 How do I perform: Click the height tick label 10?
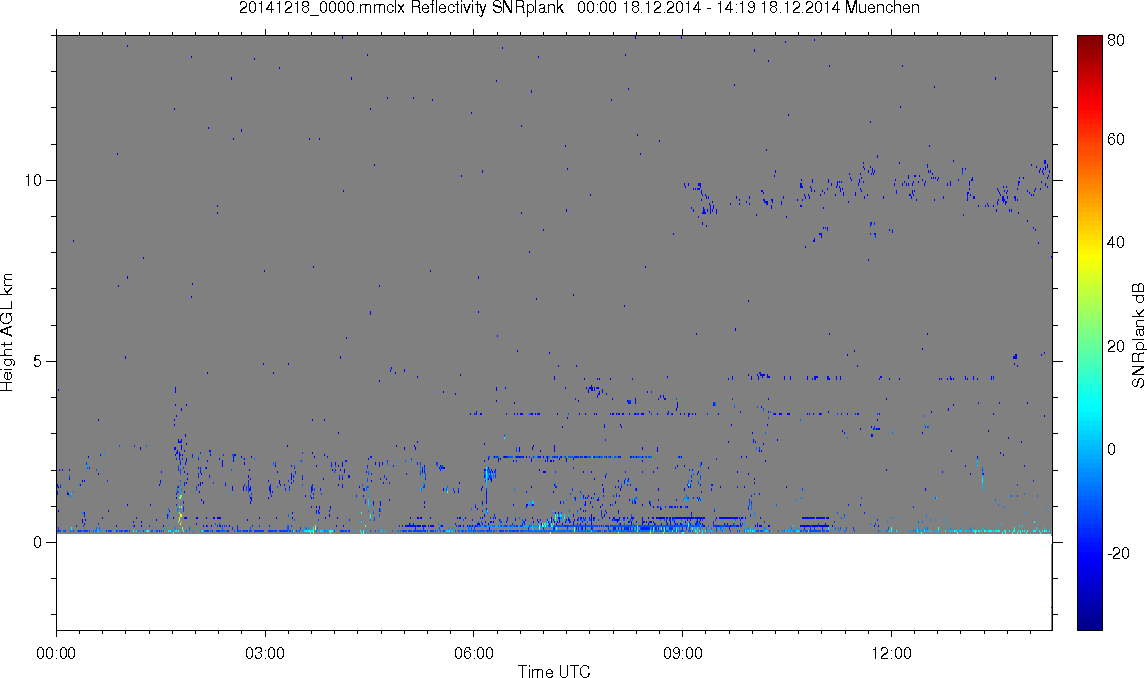click(32, 181)
